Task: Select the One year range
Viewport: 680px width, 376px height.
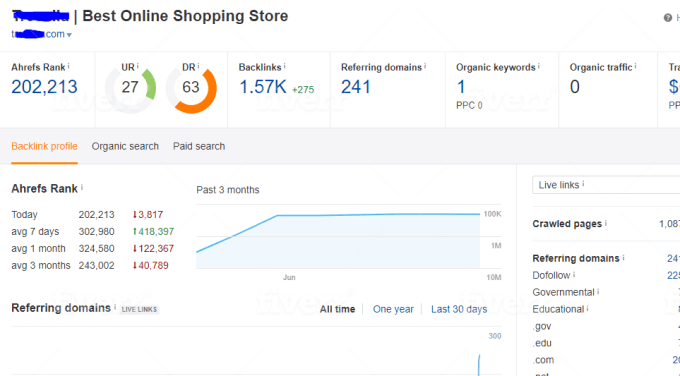Action: [393, 309]
